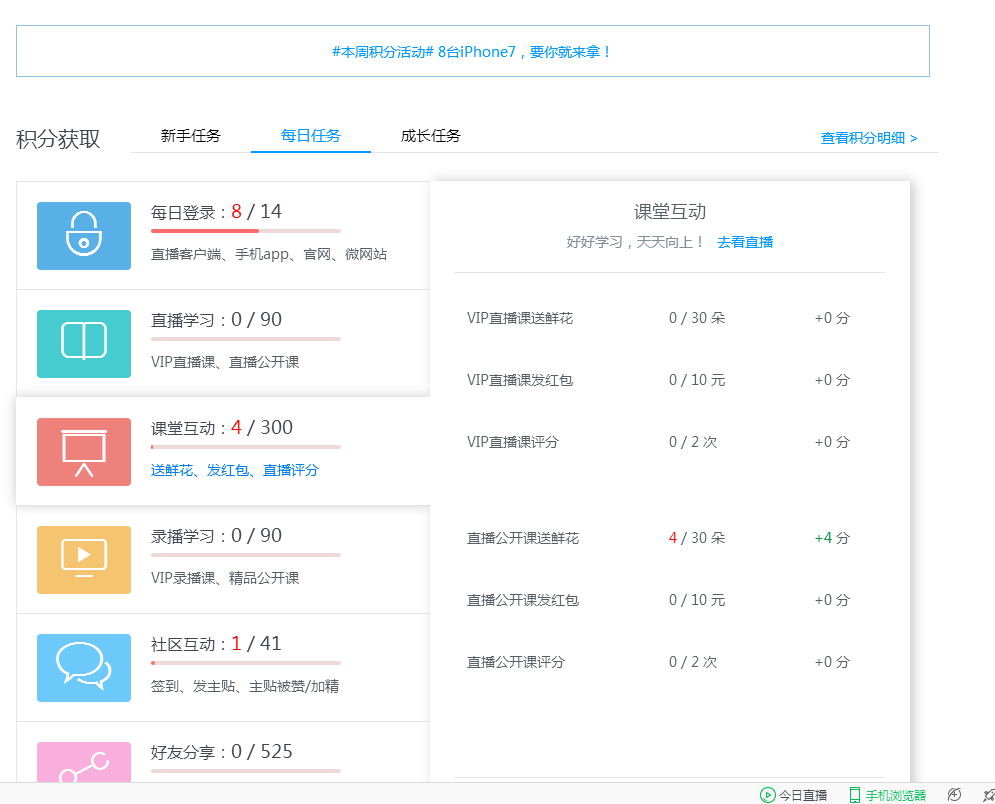
Task: Open the 成长任务 tab
Action: tap(431, 136)
